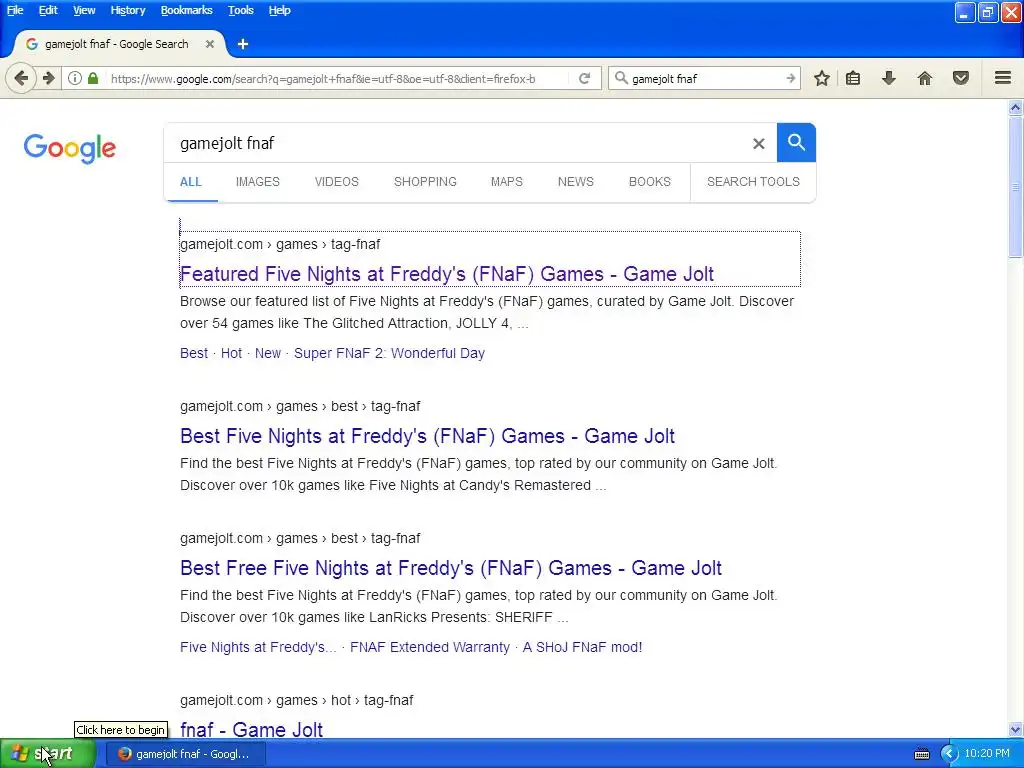Open the Edit menu

point(48,10)
